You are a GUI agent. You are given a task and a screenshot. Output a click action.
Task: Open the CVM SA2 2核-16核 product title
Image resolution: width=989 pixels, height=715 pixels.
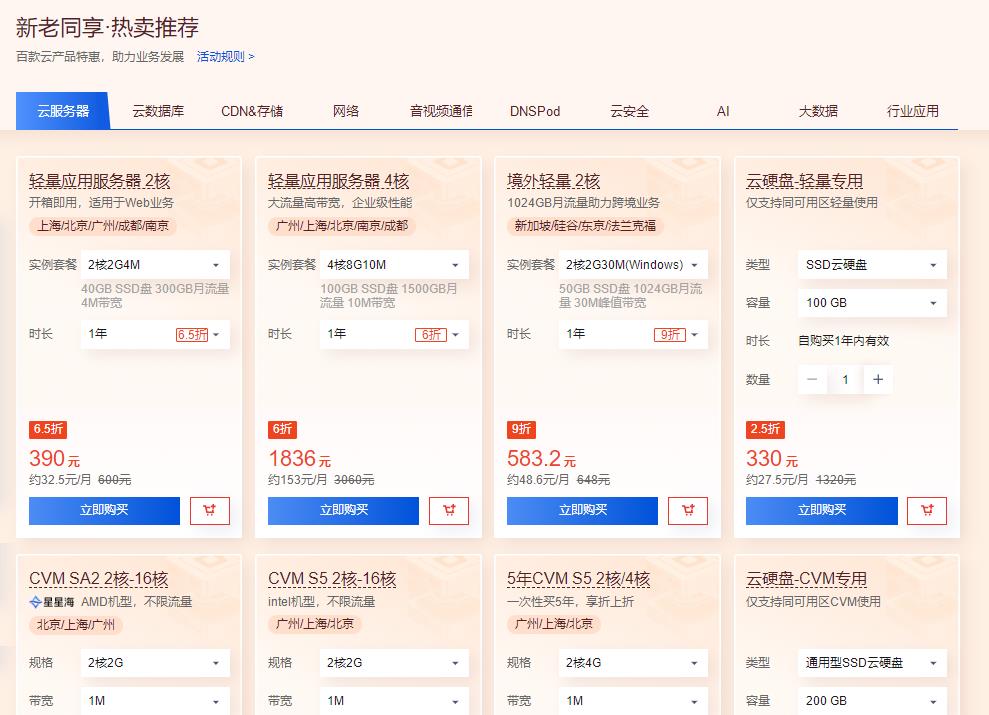98,579
